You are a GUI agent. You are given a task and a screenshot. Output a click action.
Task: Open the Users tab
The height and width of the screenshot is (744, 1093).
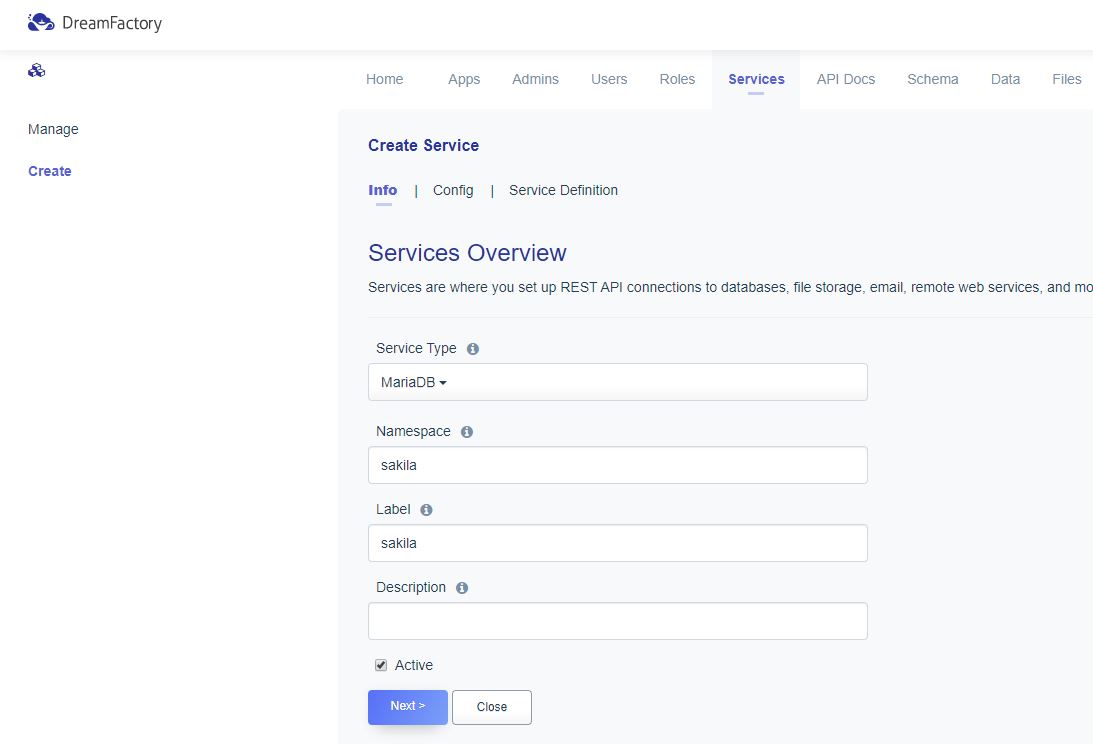click(x=609, y=79)
